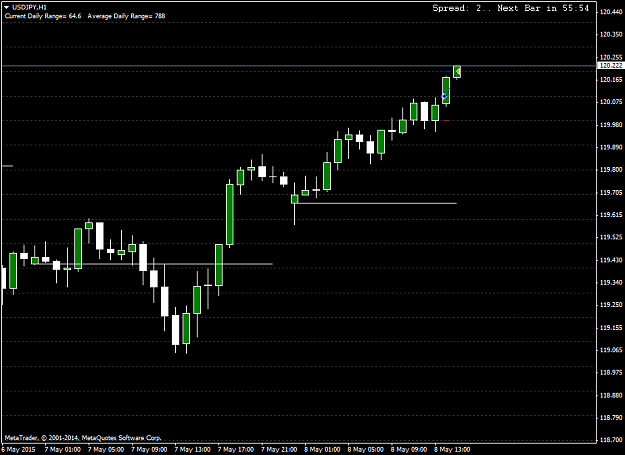Screen dimensions: 625x455
Task: Click the 119.430 price scale label
Action: [x=611, y=260]
